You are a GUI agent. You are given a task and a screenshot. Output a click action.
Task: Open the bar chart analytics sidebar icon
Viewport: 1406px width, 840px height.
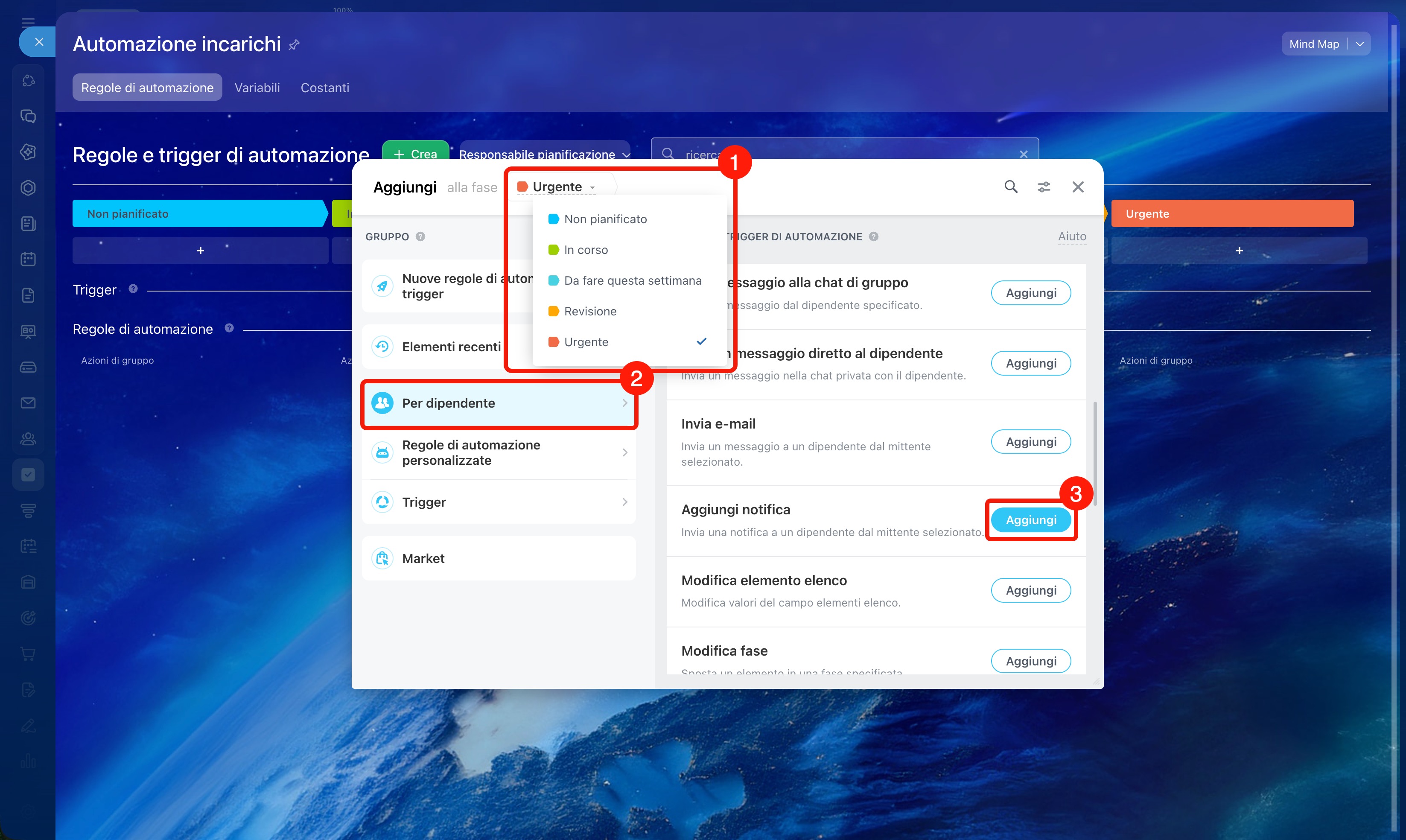click(x=28, y=761)
